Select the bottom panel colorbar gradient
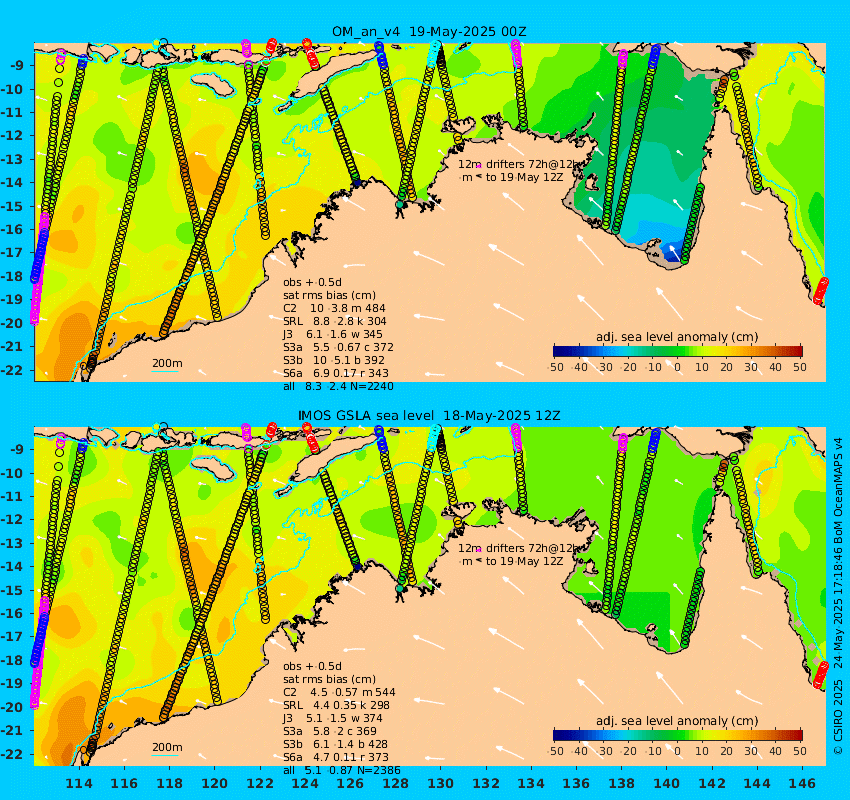850x800 pixels. [678, 735]
